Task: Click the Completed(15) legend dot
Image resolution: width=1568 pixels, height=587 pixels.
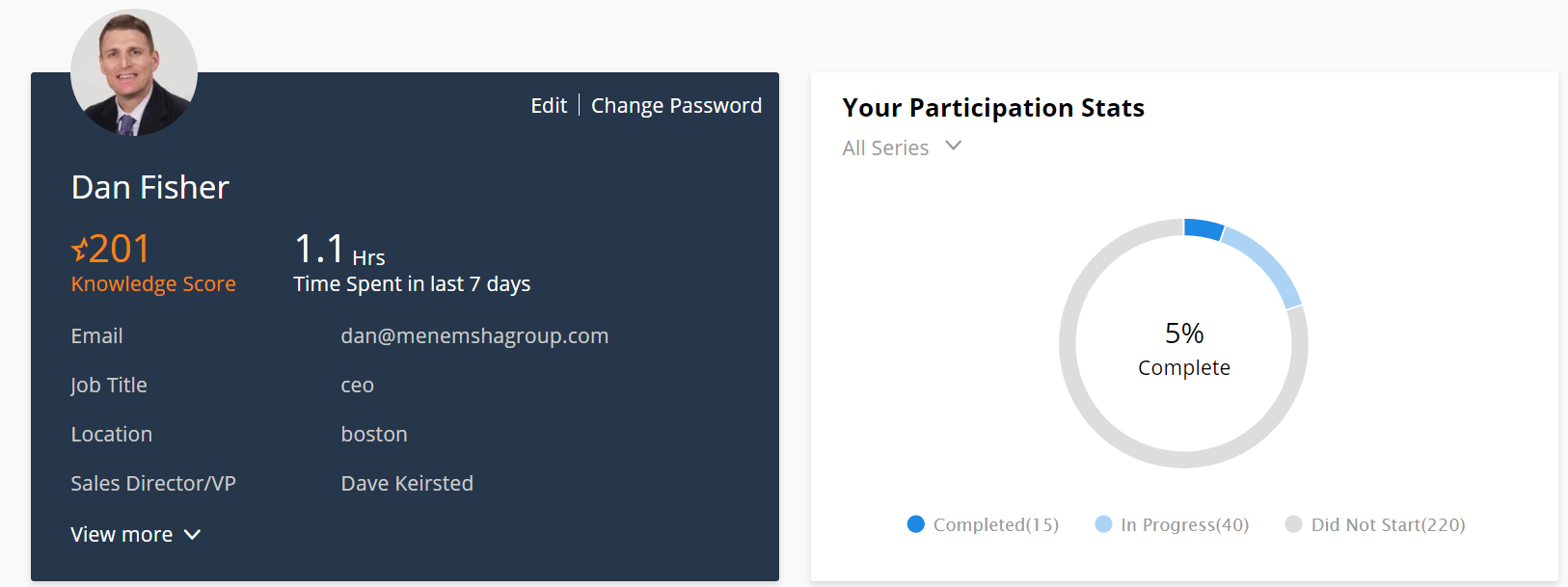Action: click(x=916, y=524)
